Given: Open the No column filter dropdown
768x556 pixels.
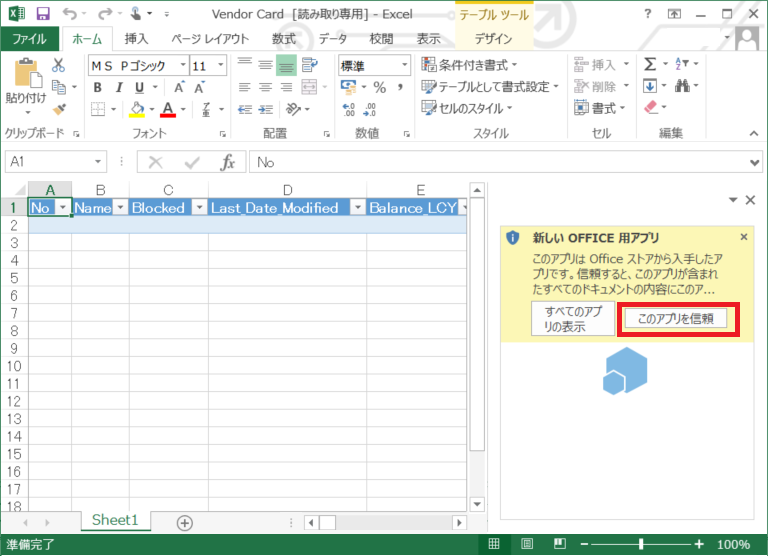Looking at the screenshot, I should click(63, 208).
